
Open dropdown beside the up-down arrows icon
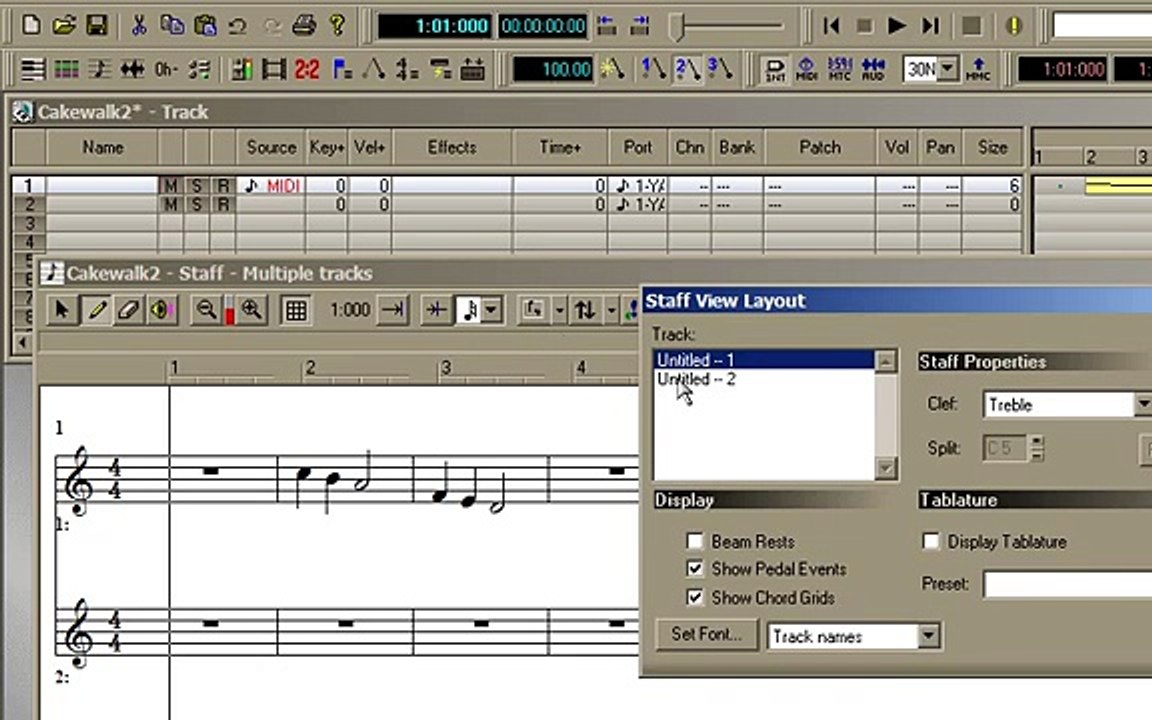point(611,311)
